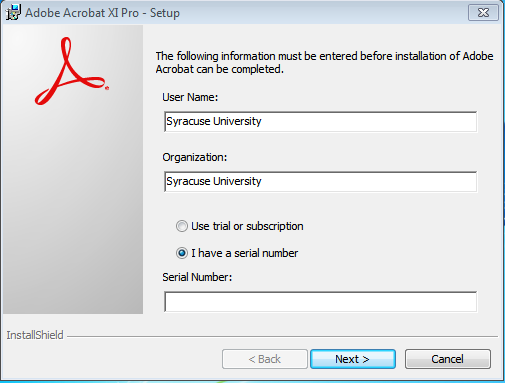Close the Setup window with X

coord(483,13)
